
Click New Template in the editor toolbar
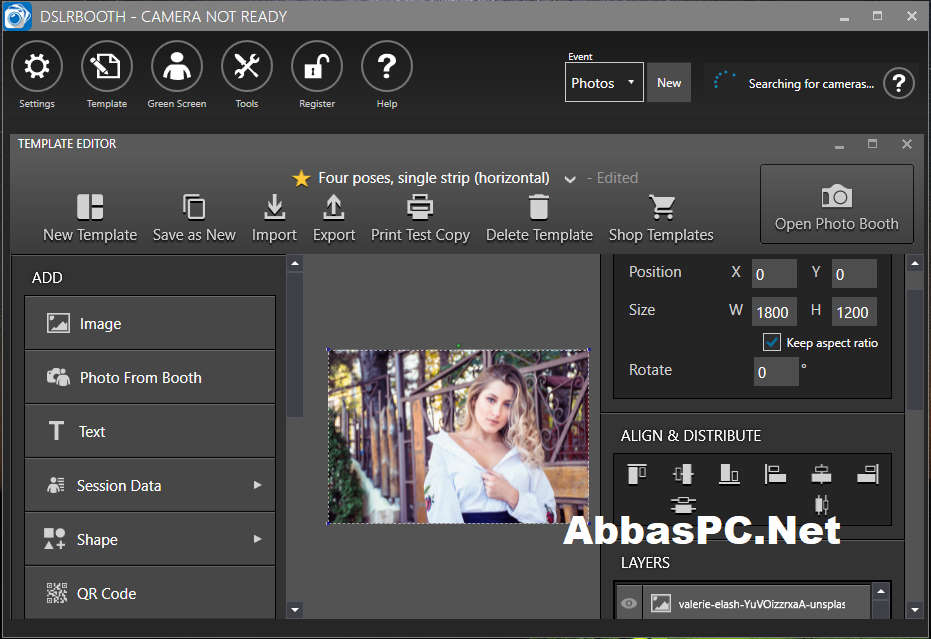click(x=90, y=219)
